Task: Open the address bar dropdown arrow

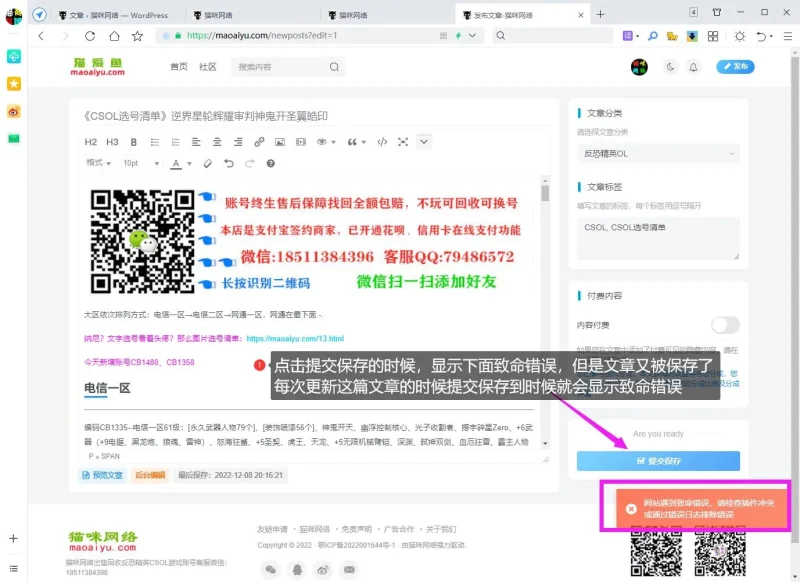Action: pos(472,36)
